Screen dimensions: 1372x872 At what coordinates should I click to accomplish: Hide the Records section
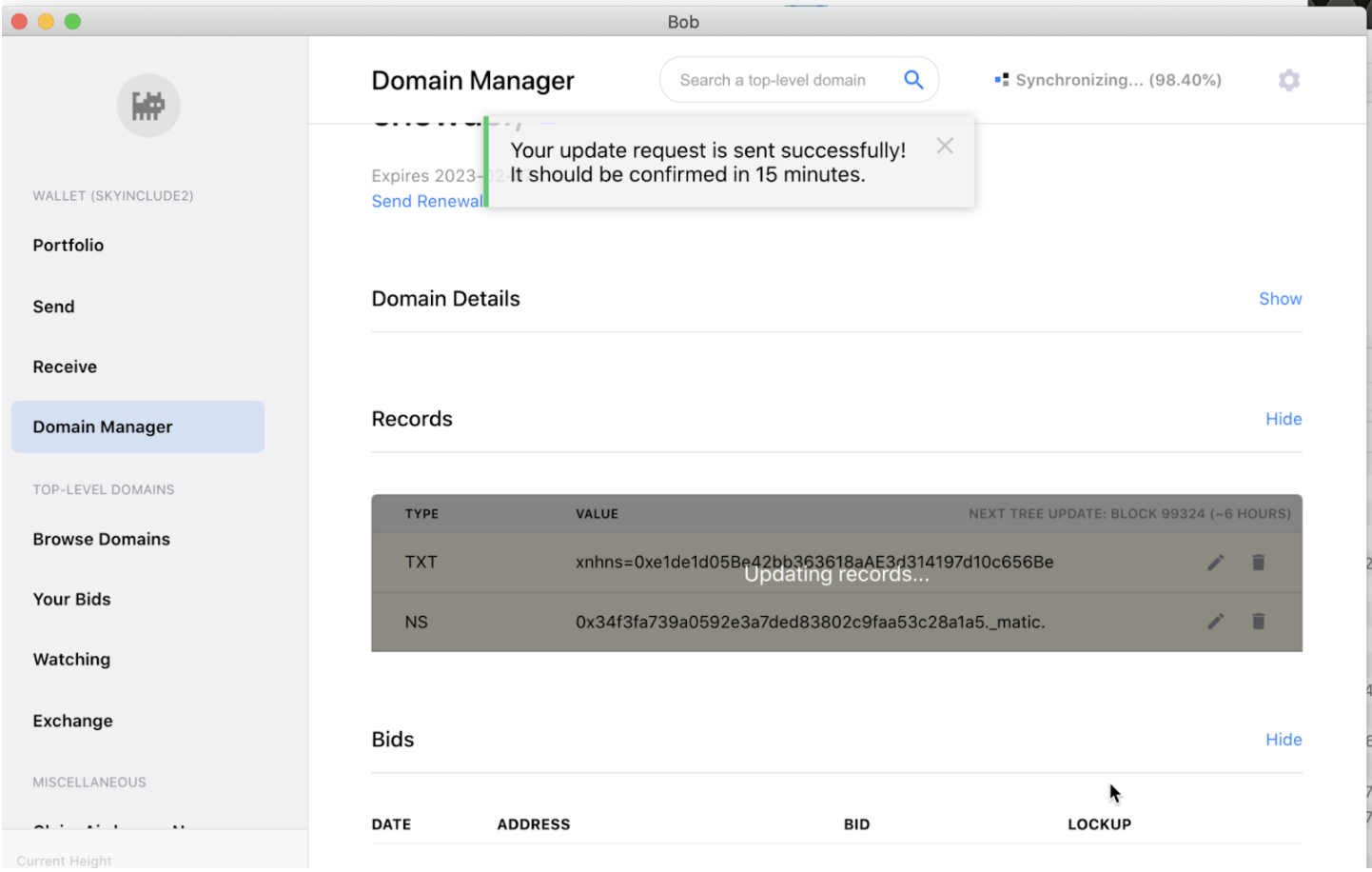click(x=1283, y=419)
